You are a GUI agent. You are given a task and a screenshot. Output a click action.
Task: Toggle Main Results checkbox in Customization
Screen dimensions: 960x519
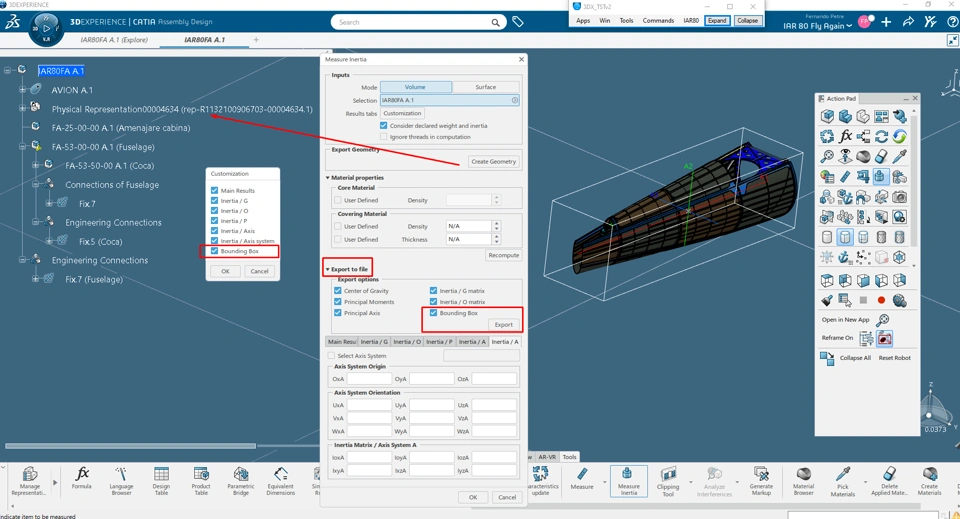pyautogui.click(x=214, y=190)
